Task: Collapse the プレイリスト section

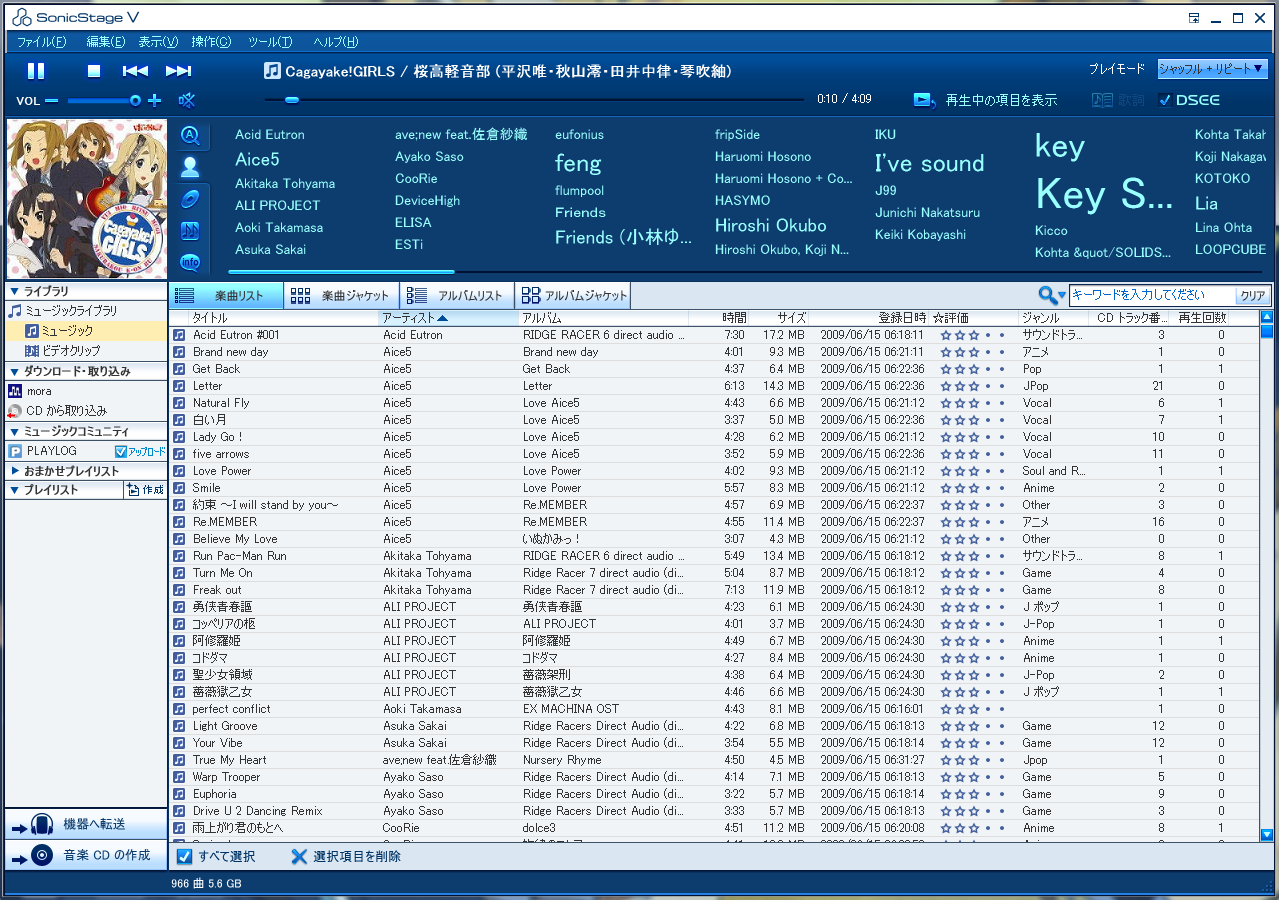Action: click(x=15, y=490)
